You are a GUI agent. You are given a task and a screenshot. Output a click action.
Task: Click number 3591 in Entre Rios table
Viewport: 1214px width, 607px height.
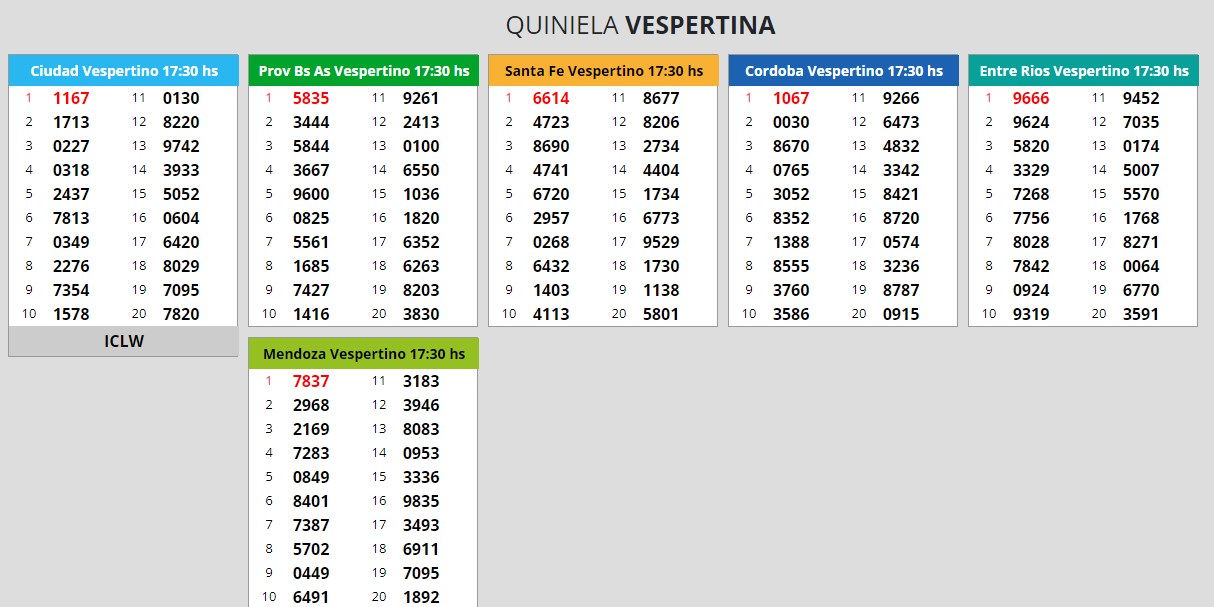click(x=1141, y=314)
